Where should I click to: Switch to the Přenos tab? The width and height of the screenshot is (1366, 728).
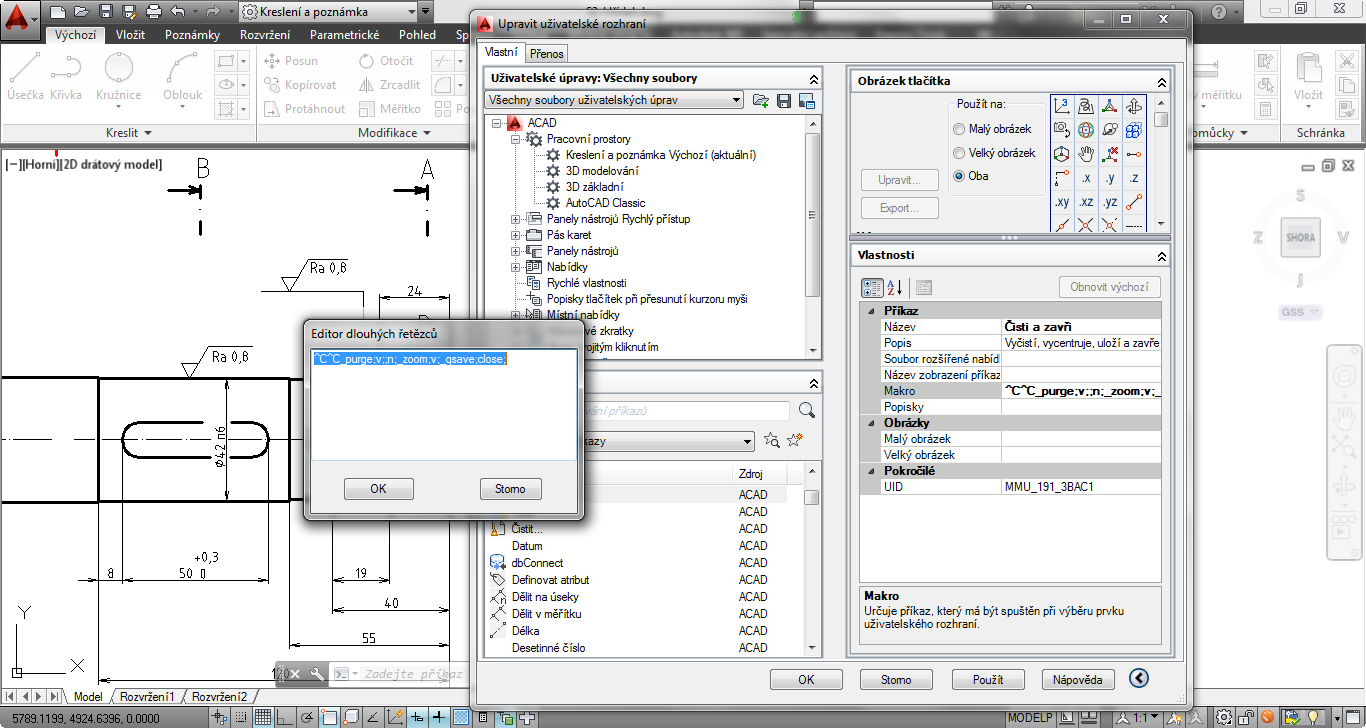(547, 53)
